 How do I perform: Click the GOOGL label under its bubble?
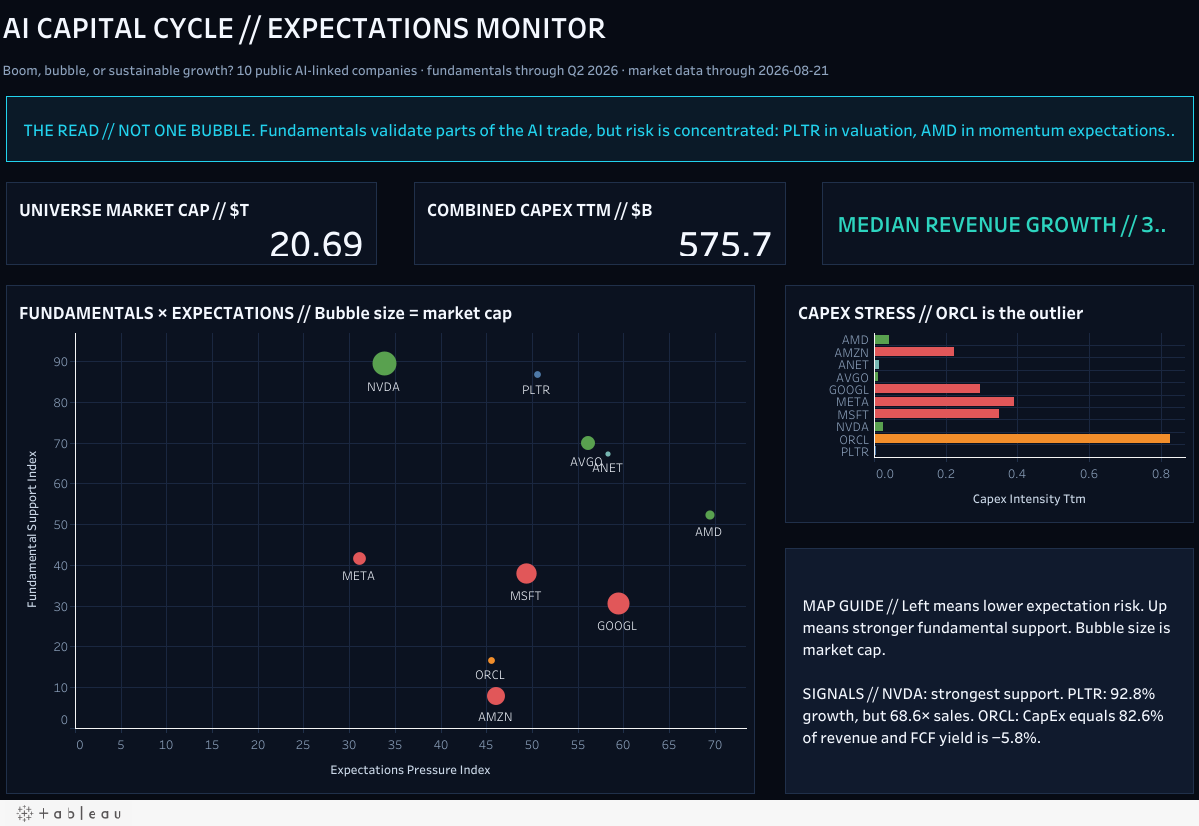(x=617, y=626)
